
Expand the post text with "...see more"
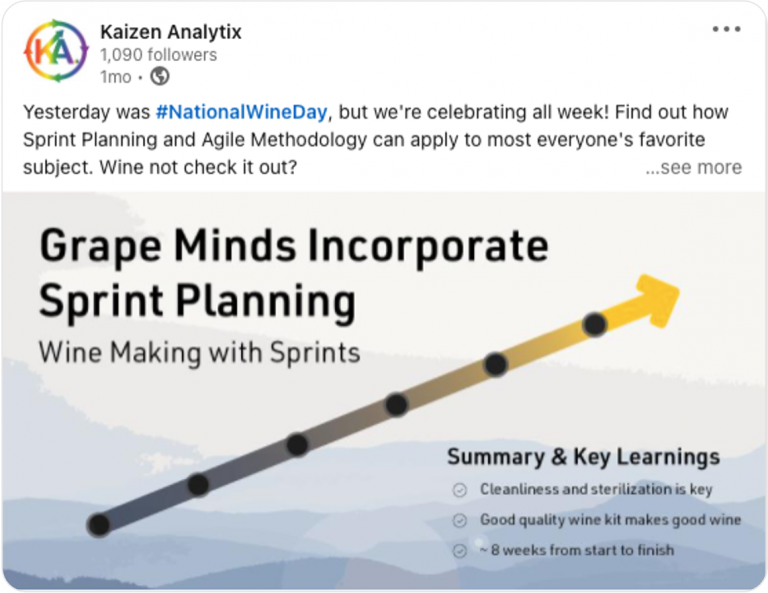693,167
